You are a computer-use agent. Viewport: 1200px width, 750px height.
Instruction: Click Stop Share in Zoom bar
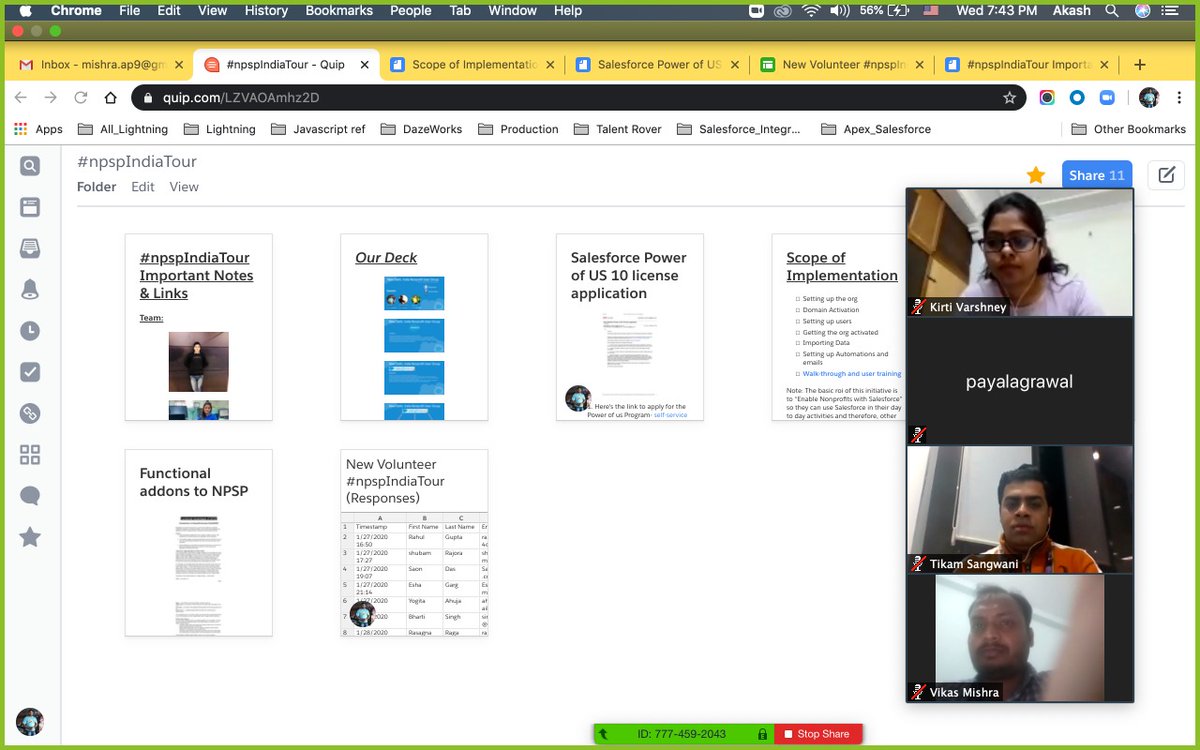[x=818, y=734]
